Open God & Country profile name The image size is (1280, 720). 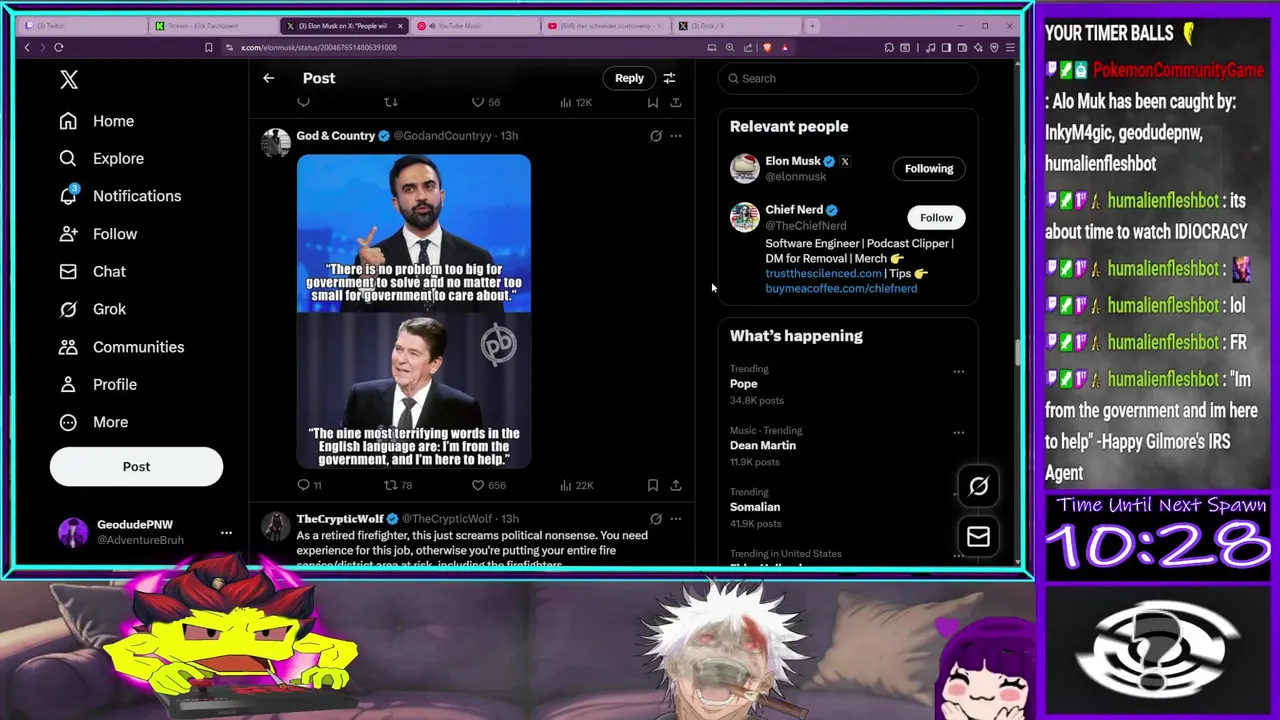click(336, 136)
